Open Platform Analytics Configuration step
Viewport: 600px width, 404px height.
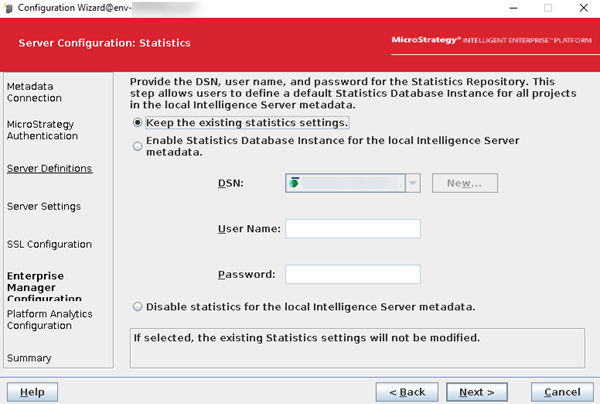click(49, 319)
